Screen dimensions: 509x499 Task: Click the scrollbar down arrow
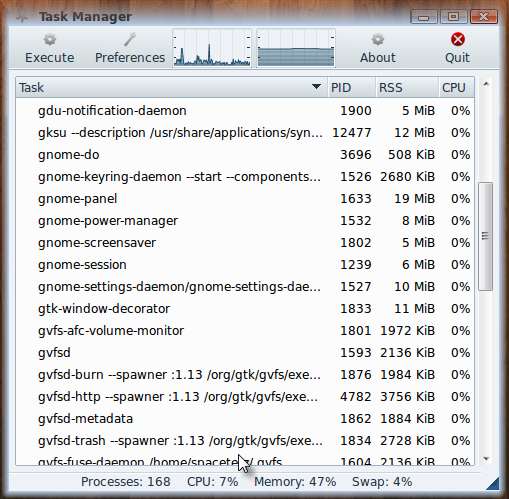486,459
